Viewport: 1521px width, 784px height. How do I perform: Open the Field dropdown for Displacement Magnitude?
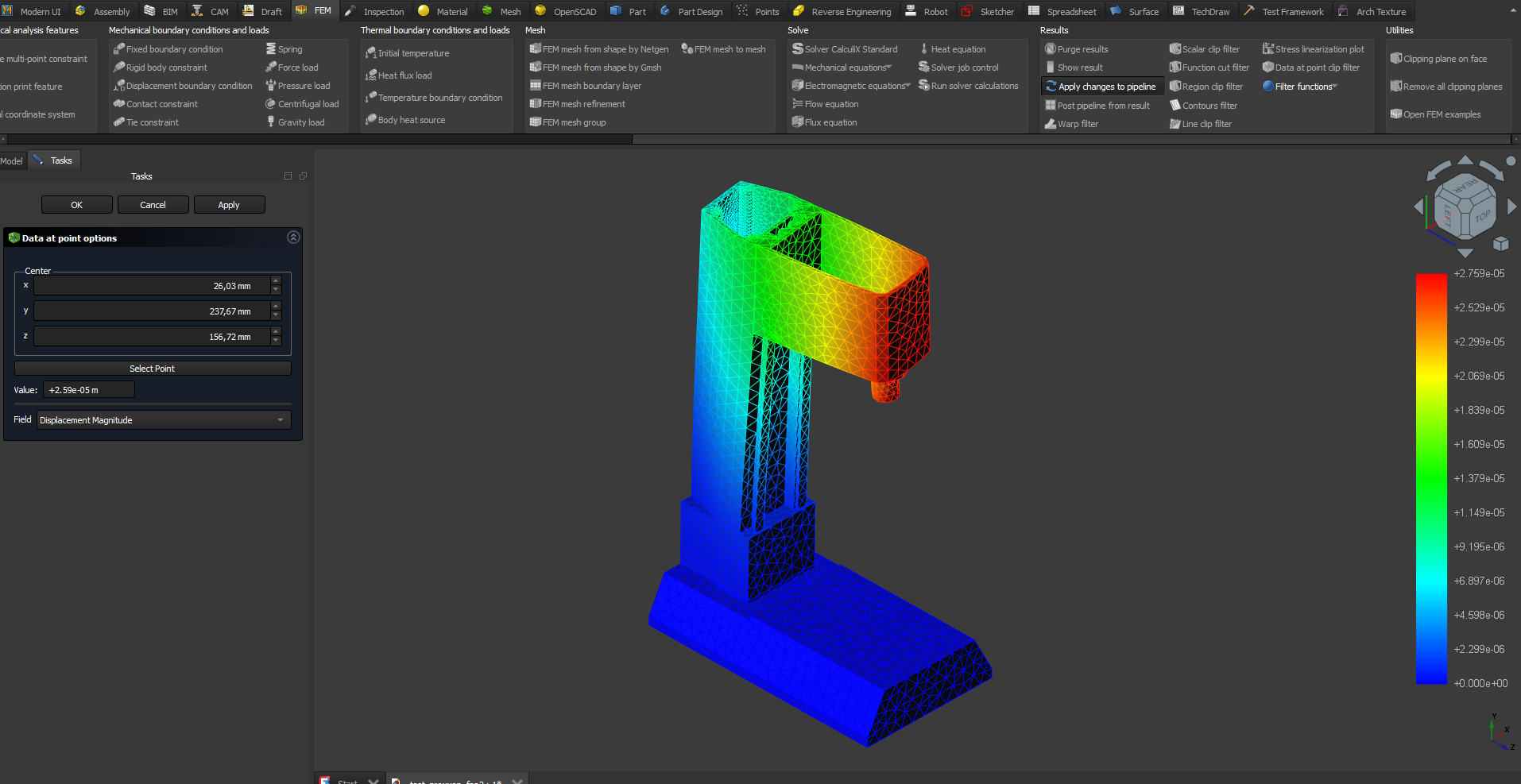coord(164,420)
